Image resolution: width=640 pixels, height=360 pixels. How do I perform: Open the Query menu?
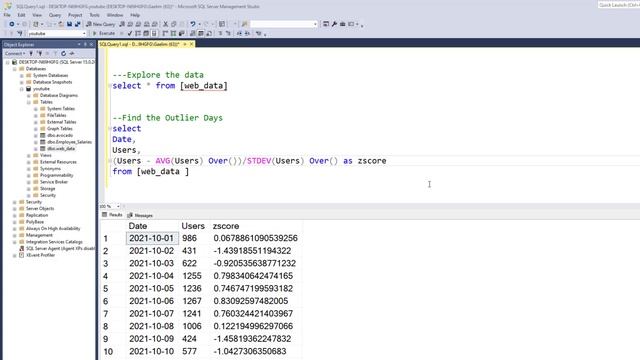click(x=55, y=15)
